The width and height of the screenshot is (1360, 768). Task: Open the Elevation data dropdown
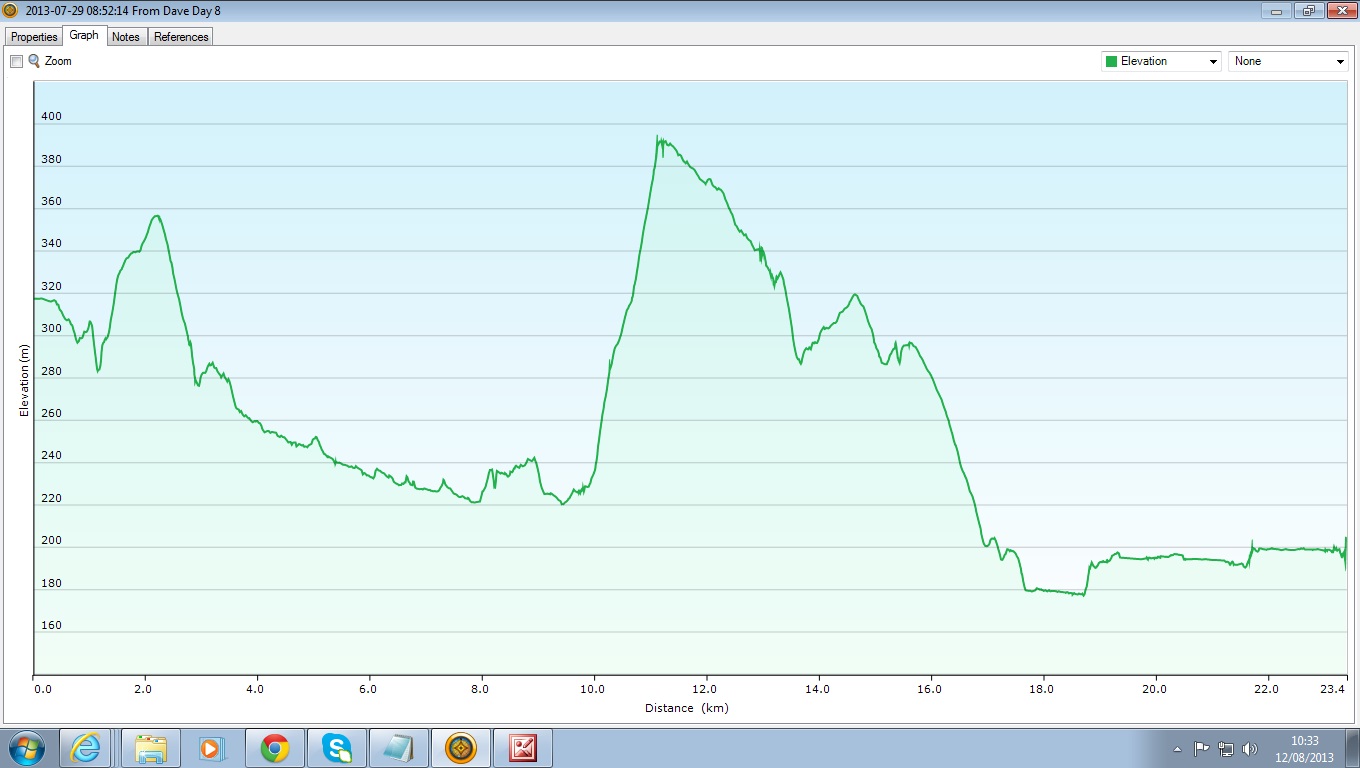click(x=1161, y=61)
